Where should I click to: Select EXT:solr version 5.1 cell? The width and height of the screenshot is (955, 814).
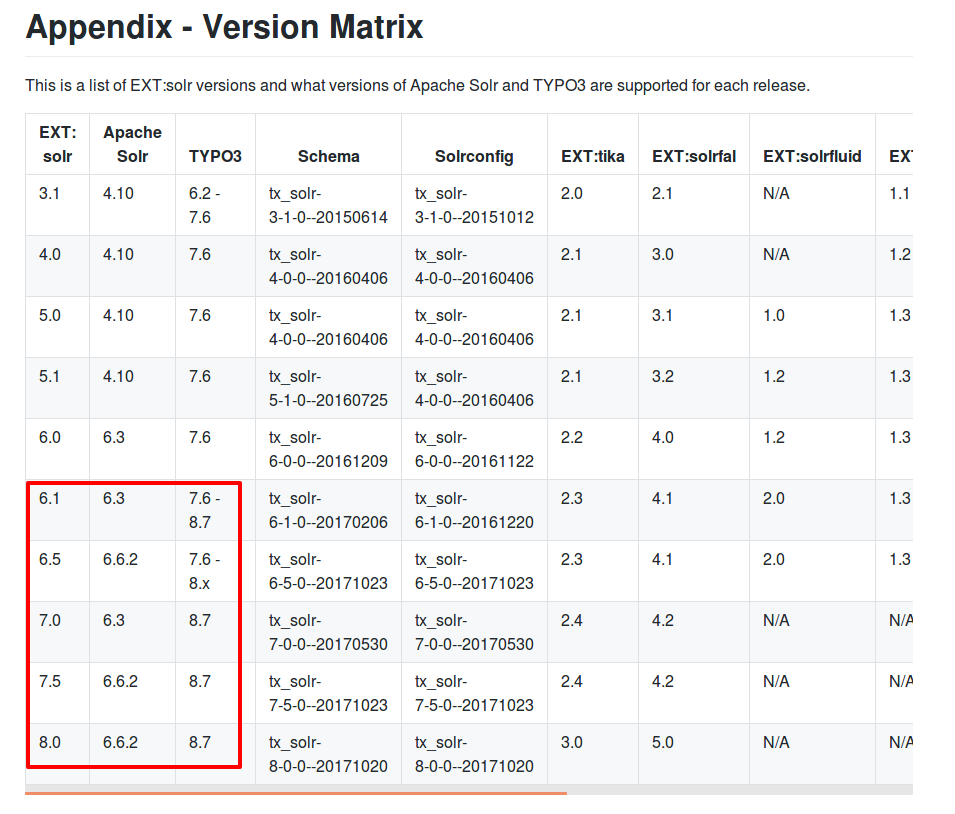[x=57, y=388]
